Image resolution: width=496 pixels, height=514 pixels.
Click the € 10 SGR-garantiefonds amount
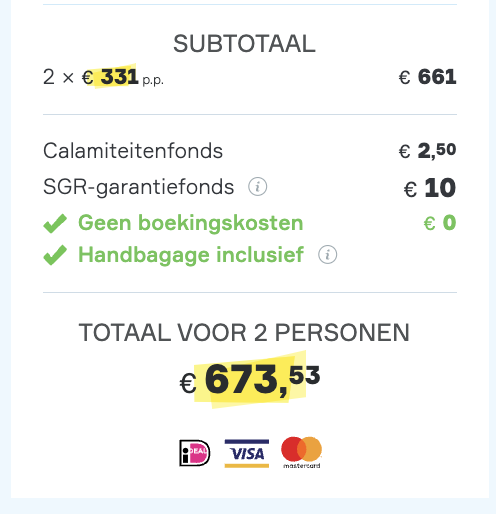(430, 188)
